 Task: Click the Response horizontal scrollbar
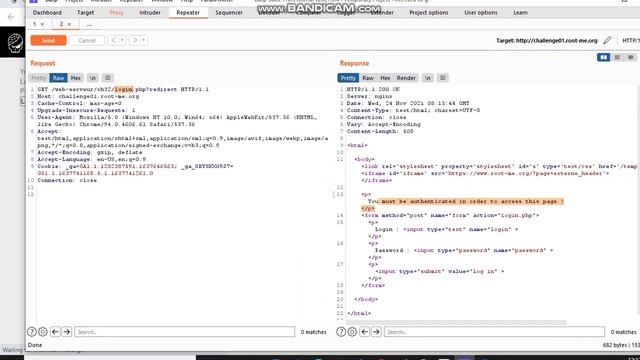(x=456, y=322)
